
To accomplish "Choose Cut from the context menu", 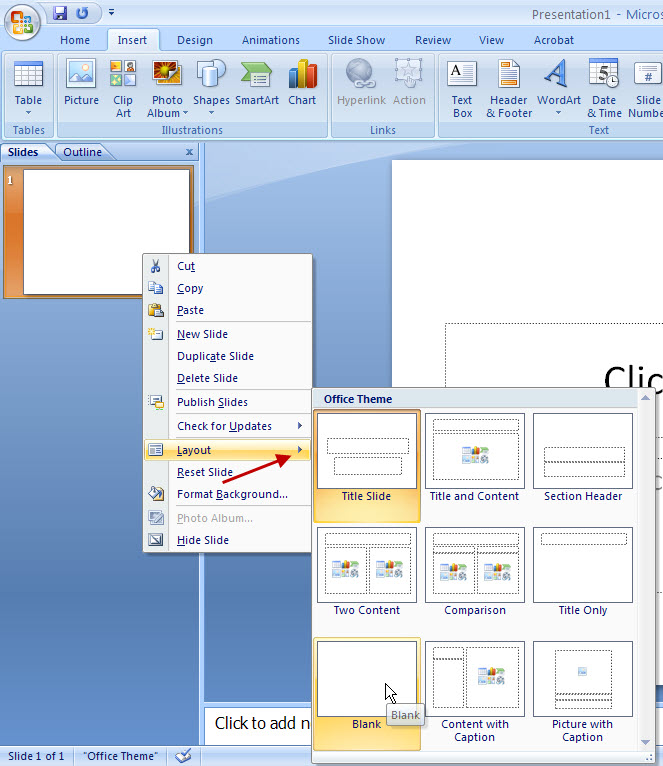I will click(x=228, y=266).
